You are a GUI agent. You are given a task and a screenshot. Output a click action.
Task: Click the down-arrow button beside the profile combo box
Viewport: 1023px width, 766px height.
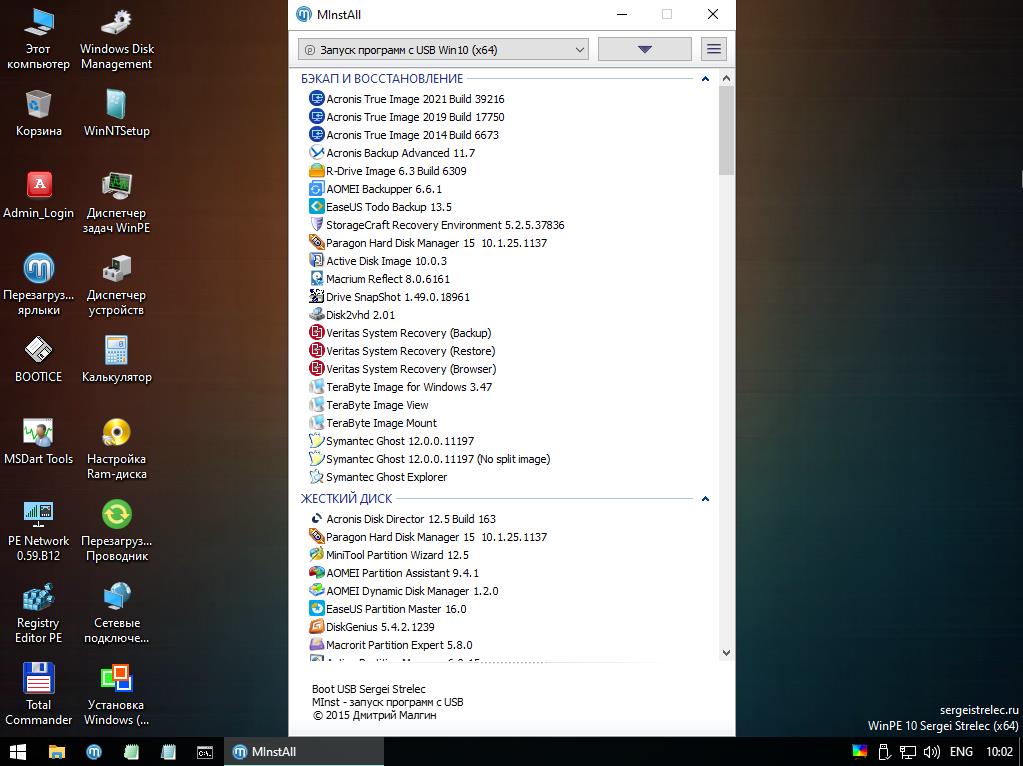644,49
